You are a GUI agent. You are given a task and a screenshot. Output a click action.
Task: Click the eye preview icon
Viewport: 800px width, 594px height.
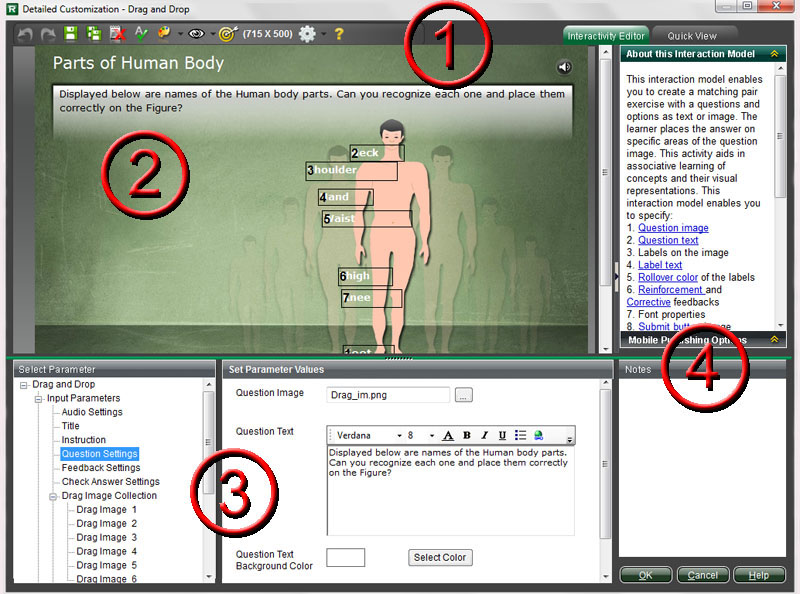pos(196,34)
